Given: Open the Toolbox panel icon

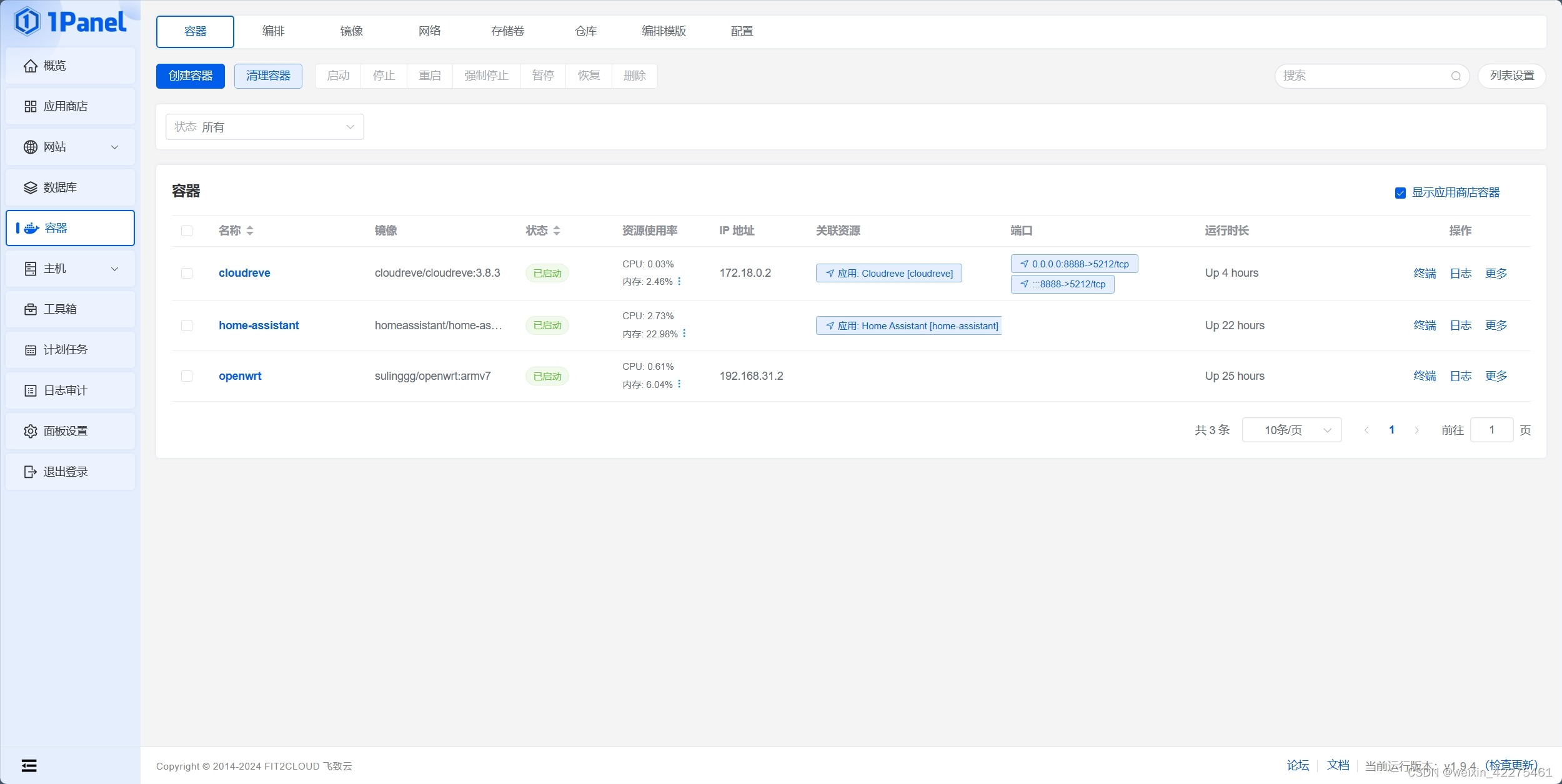Looking at the screenshot, I should [x=30, y=309].
